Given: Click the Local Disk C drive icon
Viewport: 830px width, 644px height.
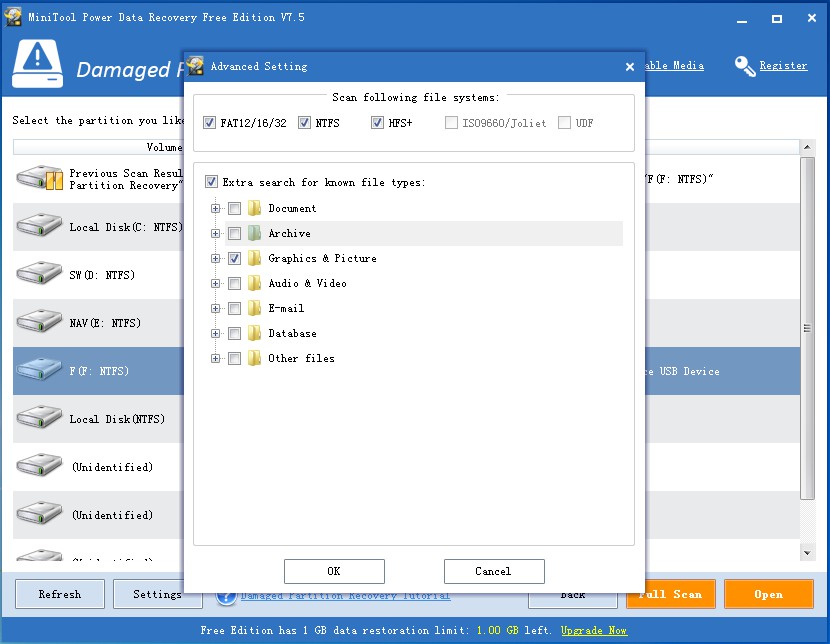Looking at the screenshot, I should (x=39, y=228).
